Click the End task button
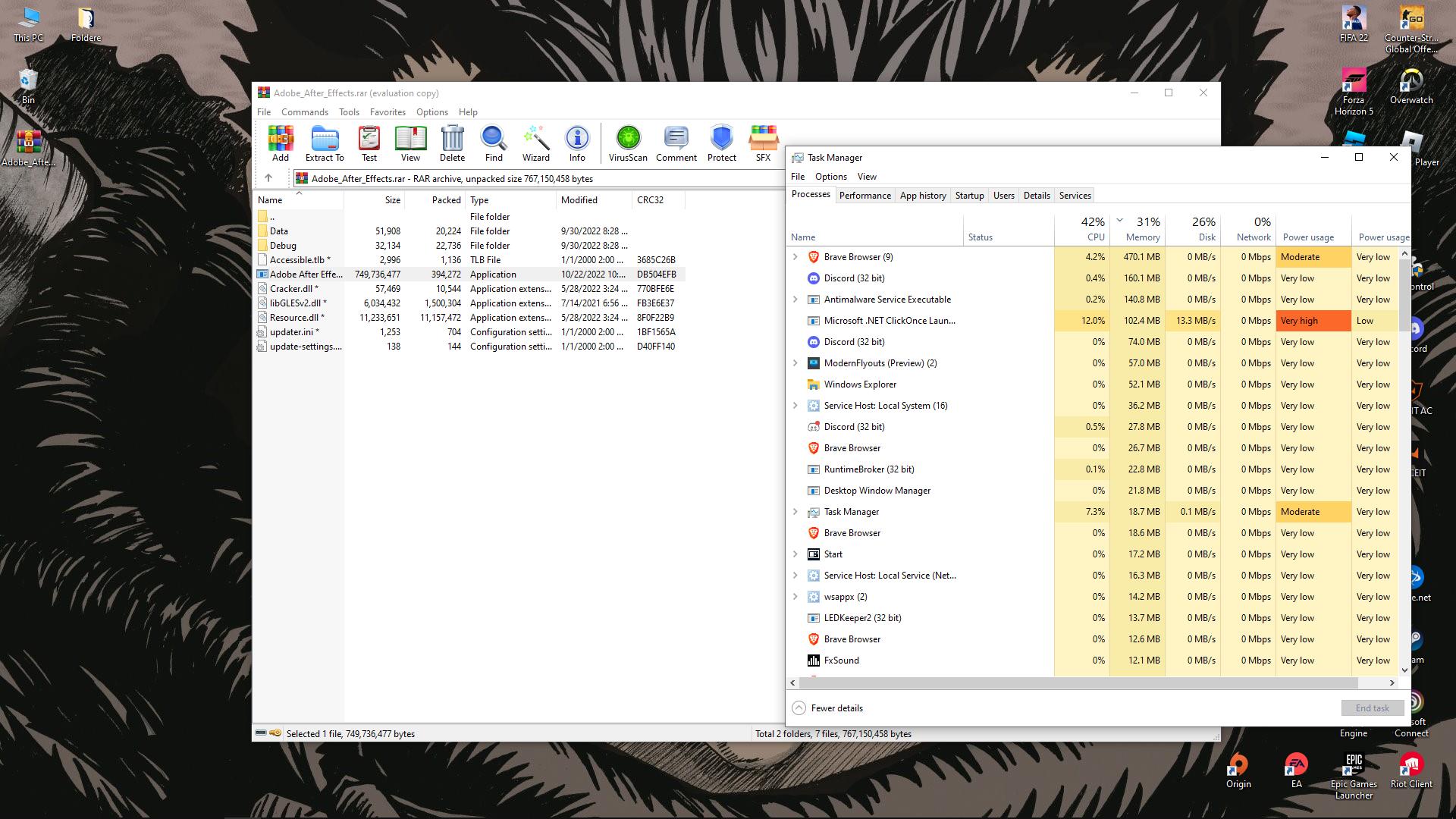The height and width of the screenshot is (819, 1456). 1372,708
